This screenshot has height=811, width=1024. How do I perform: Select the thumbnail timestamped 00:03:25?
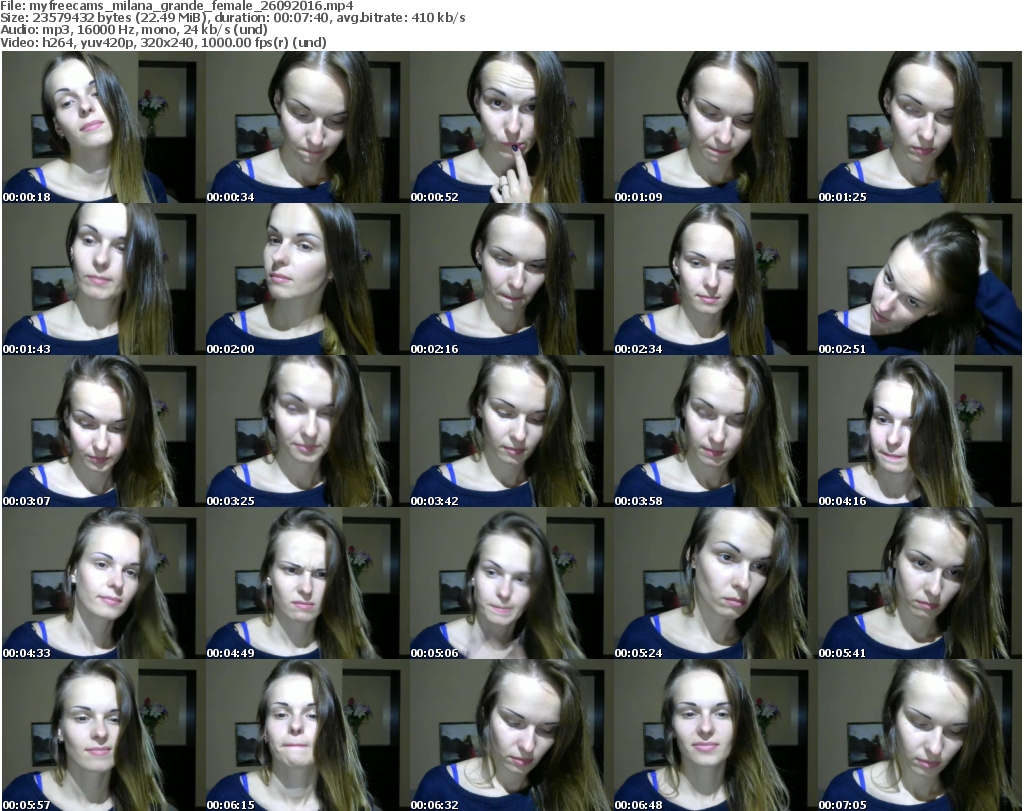[x=308, y=431]
